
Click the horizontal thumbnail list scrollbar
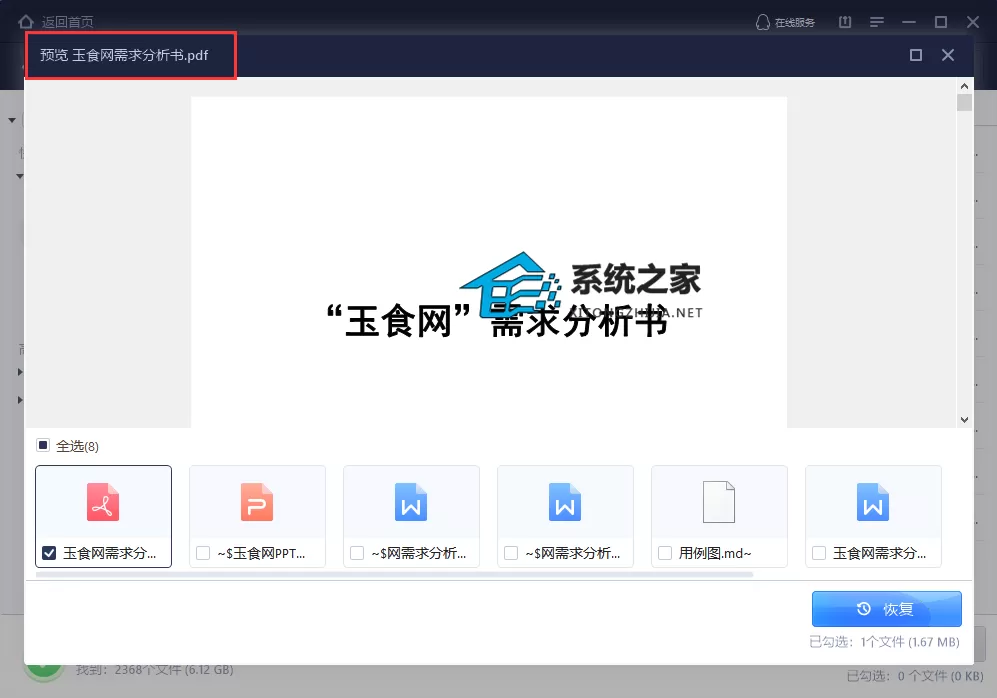pos(394,575)
